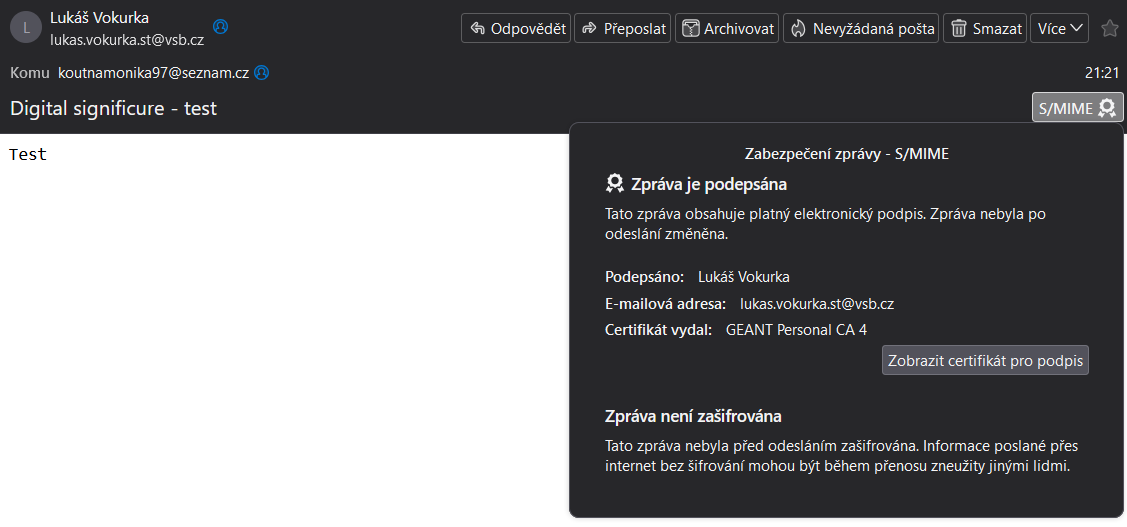Mark message as Nevyžádaná pošta
This screenshot has height=527, width=1127.
[x=861, y=29]
